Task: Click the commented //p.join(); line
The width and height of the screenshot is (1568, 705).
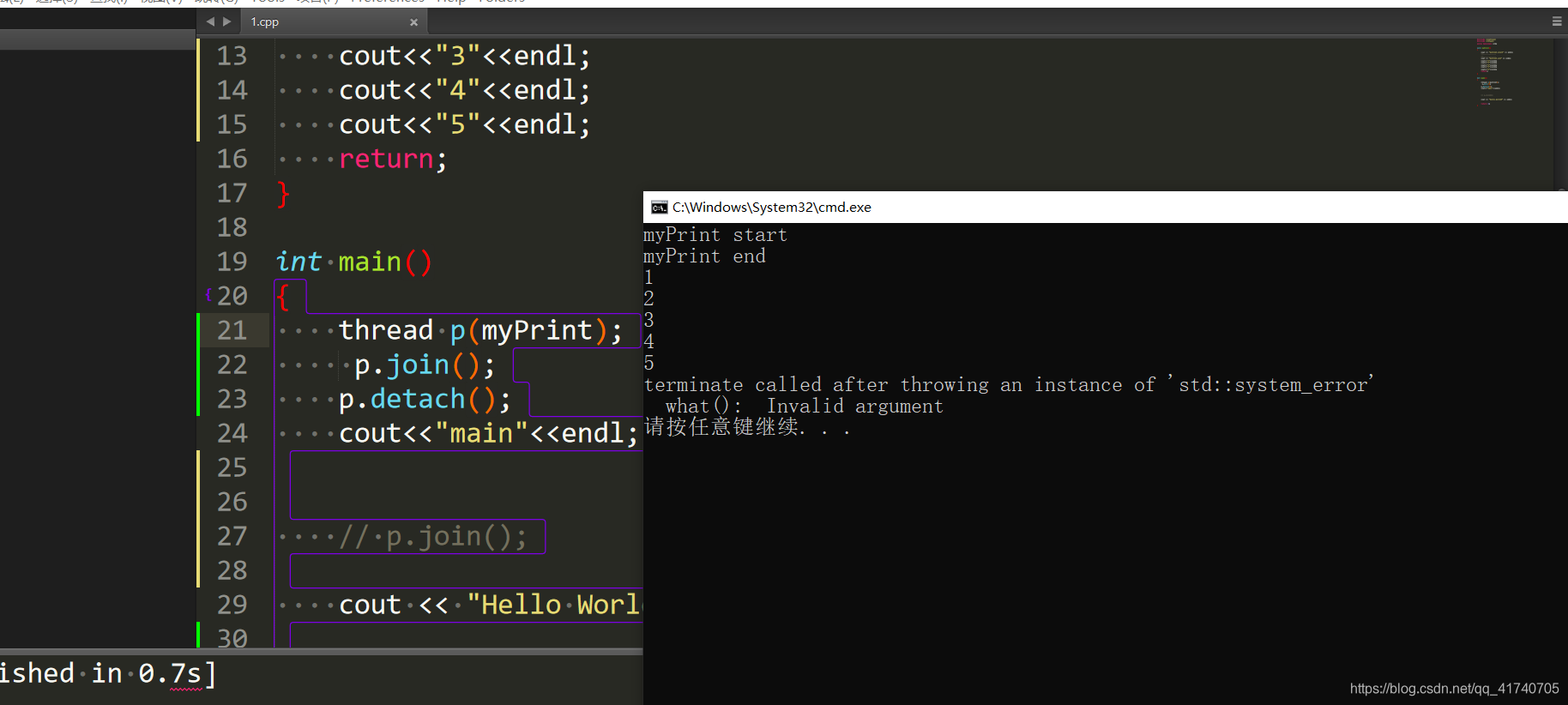Action: tap(433, 537)
